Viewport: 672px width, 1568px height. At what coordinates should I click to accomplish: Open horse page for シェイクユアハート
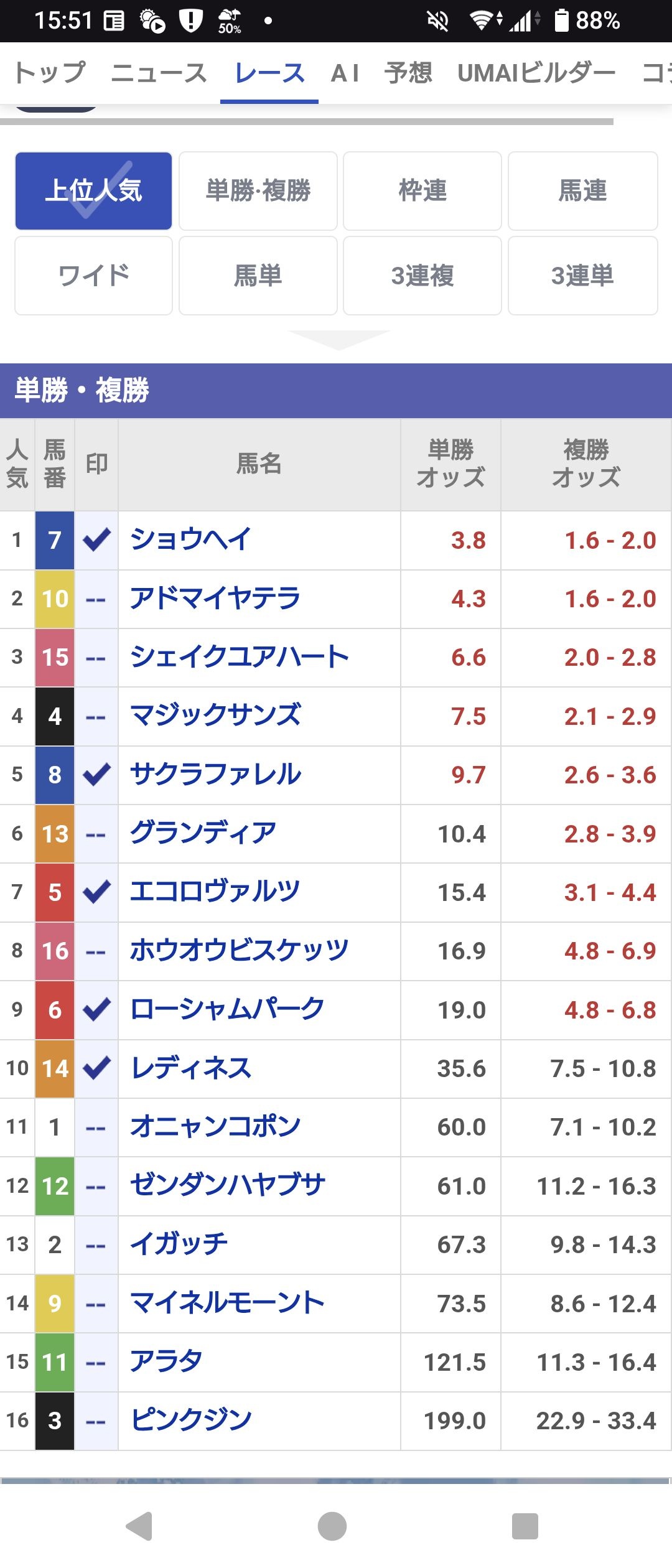tap(240, 657)
